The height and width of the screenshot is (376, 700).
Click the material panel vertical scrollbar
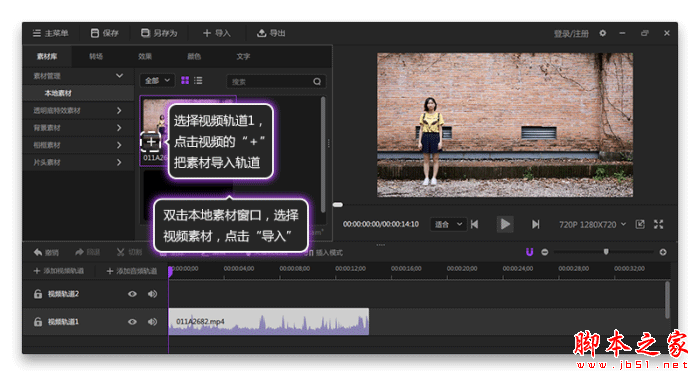(x=323, y=155)
